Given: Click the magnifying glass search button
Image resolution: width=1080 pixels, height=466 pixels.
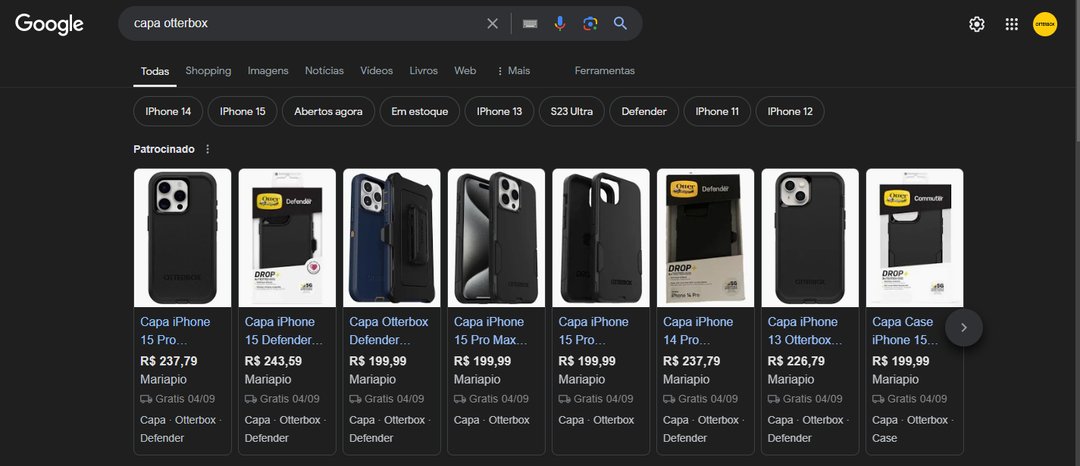Looking at the screenshot, I should tap(621, 24).
